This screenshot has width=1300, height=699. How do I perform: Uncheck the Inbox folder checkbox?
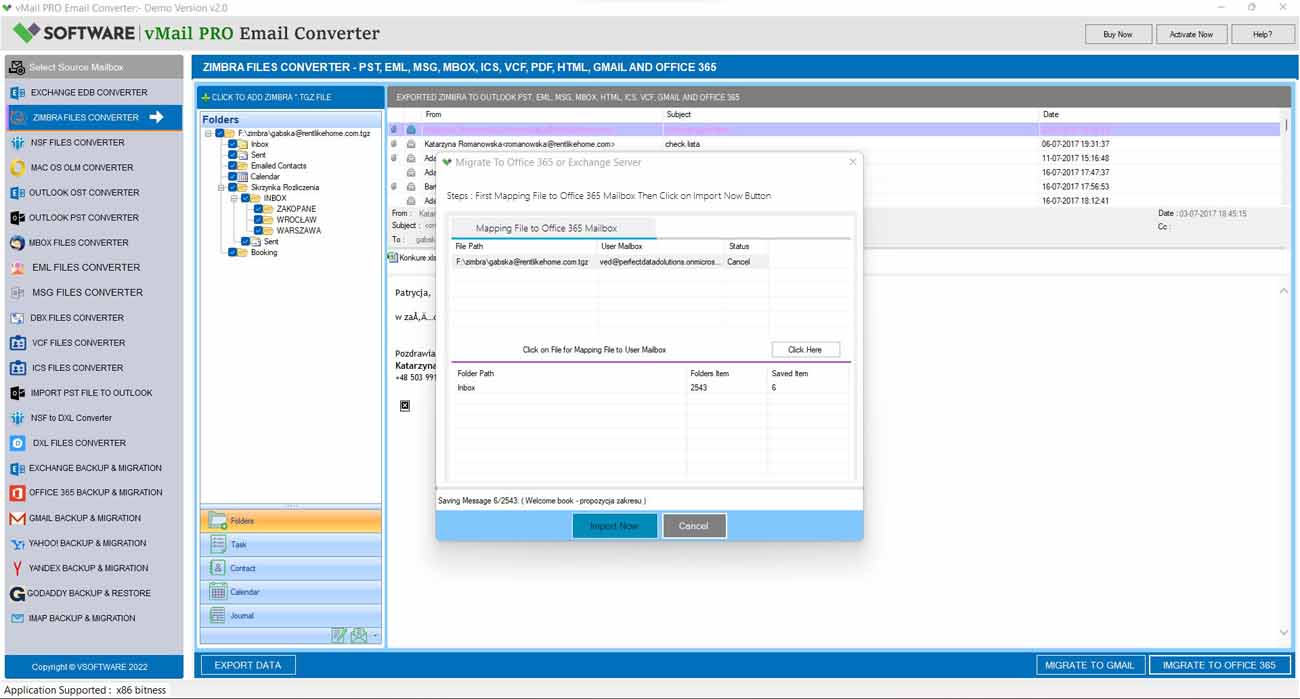click(232, 144)
